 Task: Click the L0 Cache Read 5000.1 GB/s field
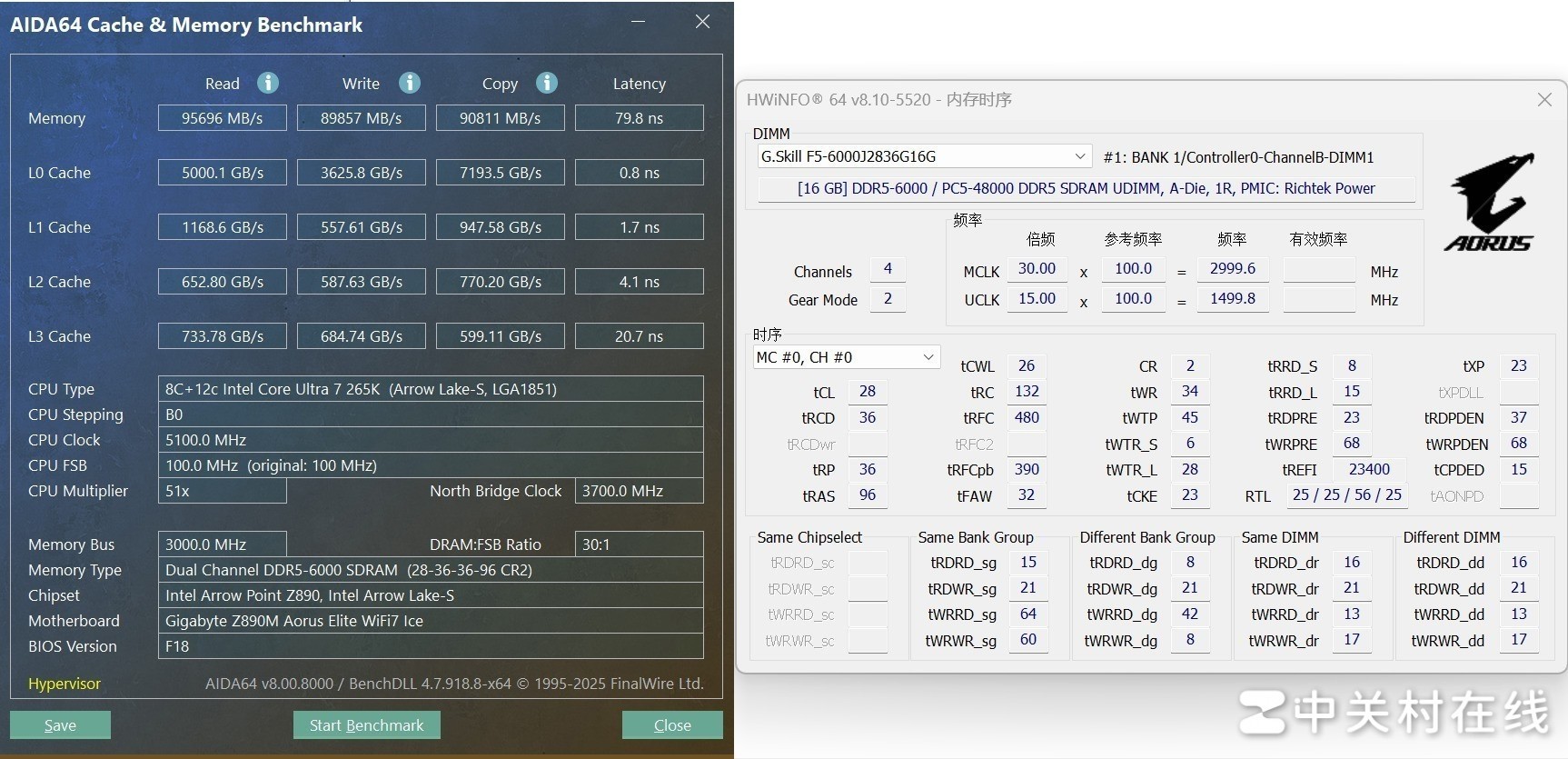(x=223, y=173)
